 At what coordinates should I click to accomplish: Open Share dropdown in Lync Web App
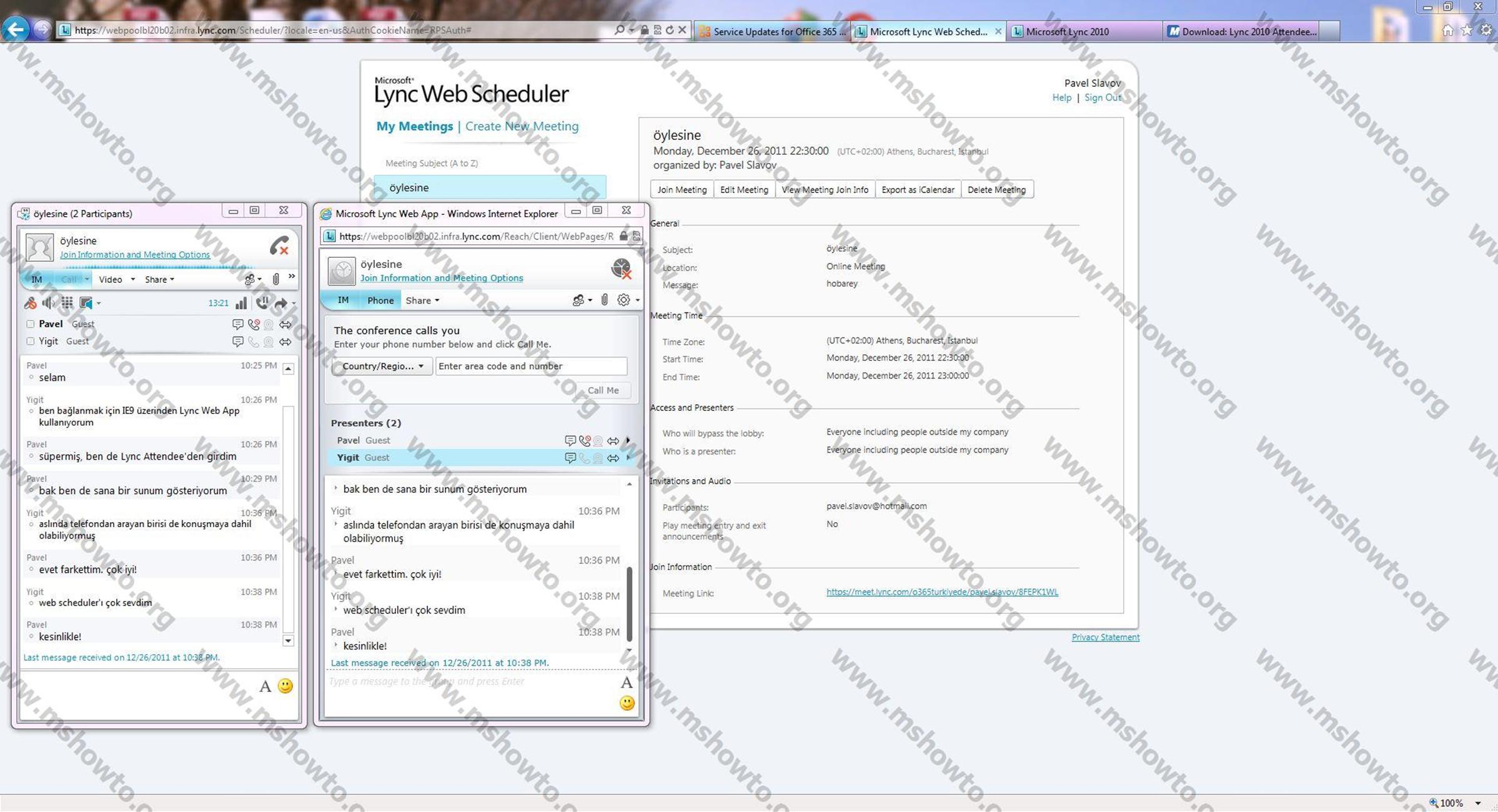(x=422, y=300)
